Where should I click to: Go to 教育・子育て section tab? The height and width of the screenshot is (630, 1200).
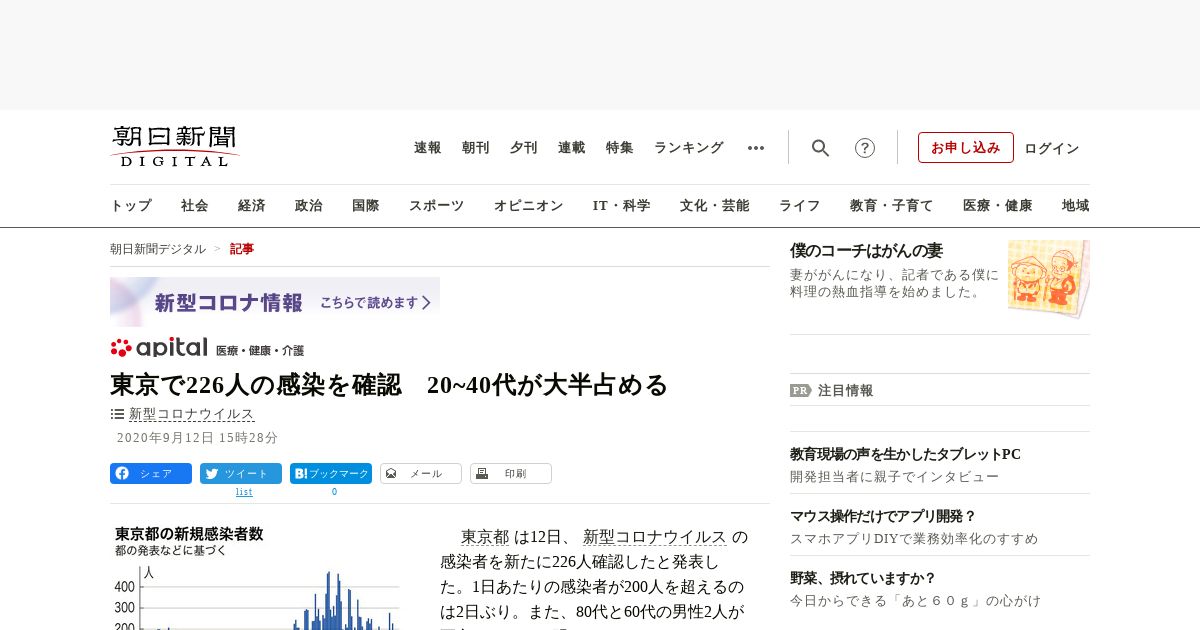coord(892,206)
